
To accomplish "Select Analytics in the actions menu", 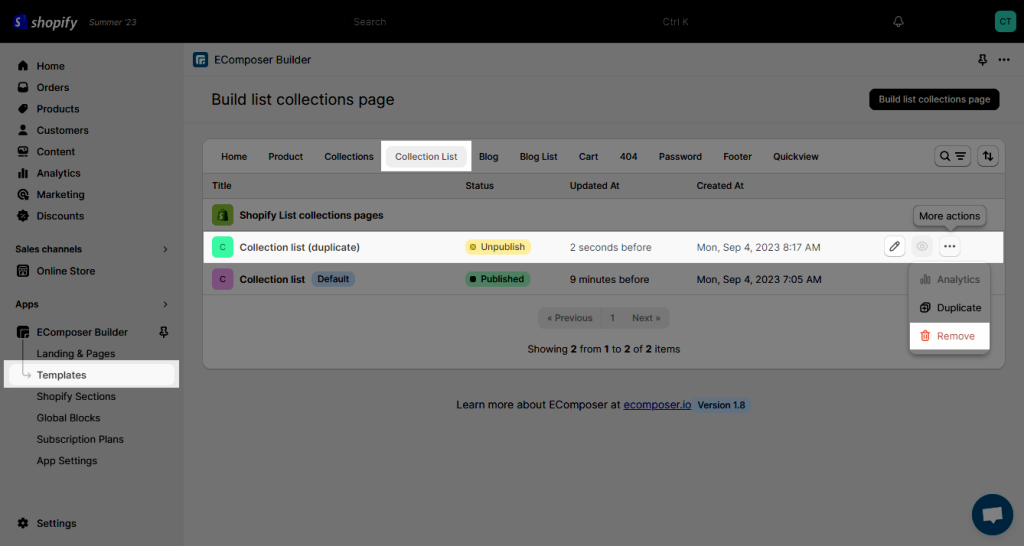I will click(x=950, y=280).
